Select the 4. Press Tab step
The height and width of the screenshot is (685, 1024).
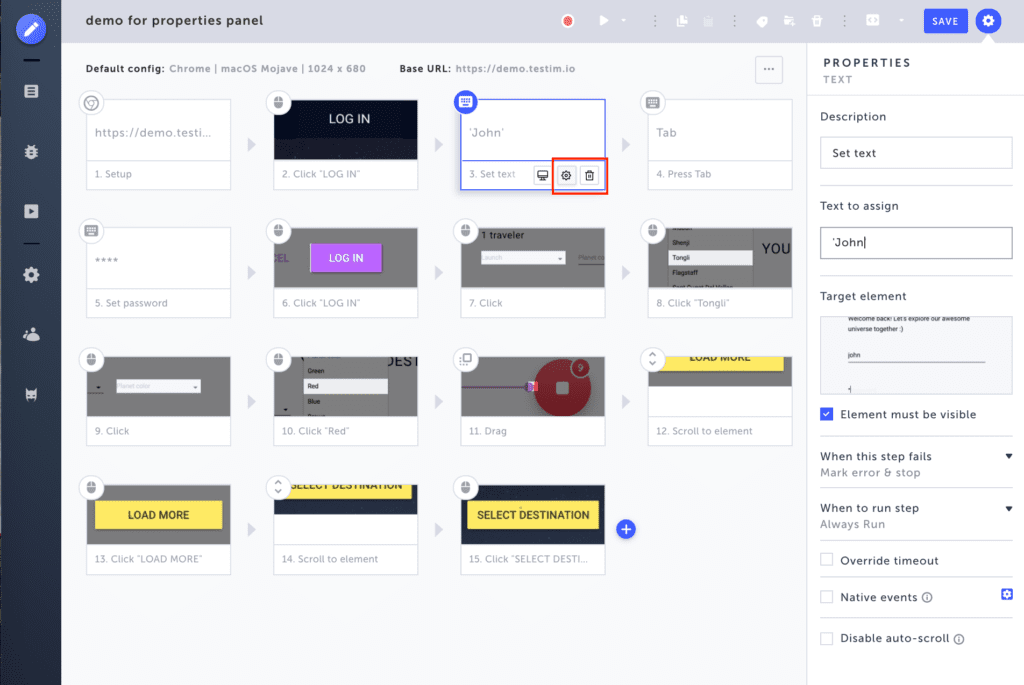click(x=720, y=144)
